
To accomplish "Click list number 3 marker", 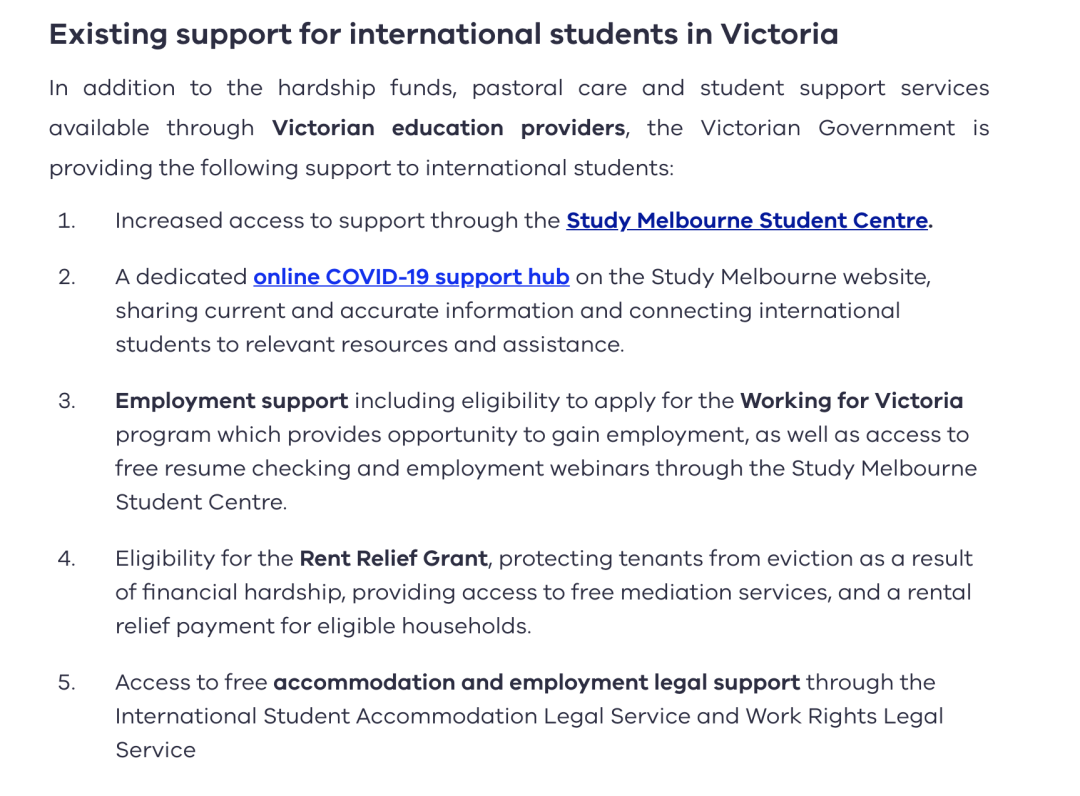I will [x=67, y=401].
